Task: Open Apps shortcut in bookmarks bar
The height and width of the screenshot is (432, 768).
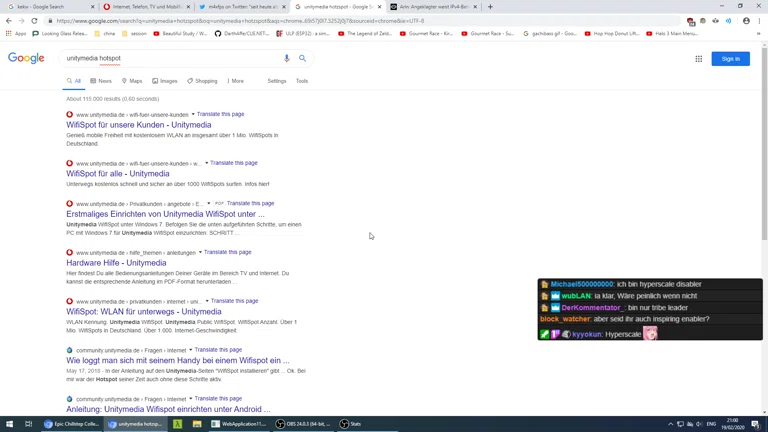Action: (x=16, y=34)
